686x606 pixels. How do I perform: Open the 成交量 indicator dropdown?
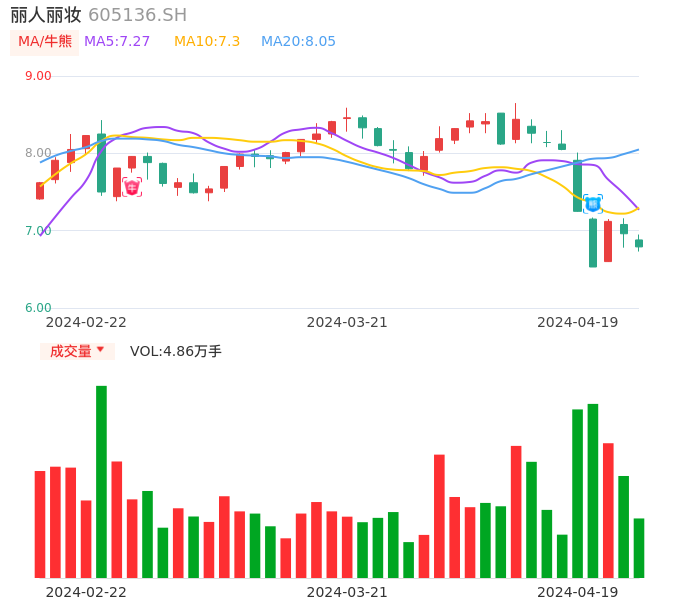tap(77, 351)
